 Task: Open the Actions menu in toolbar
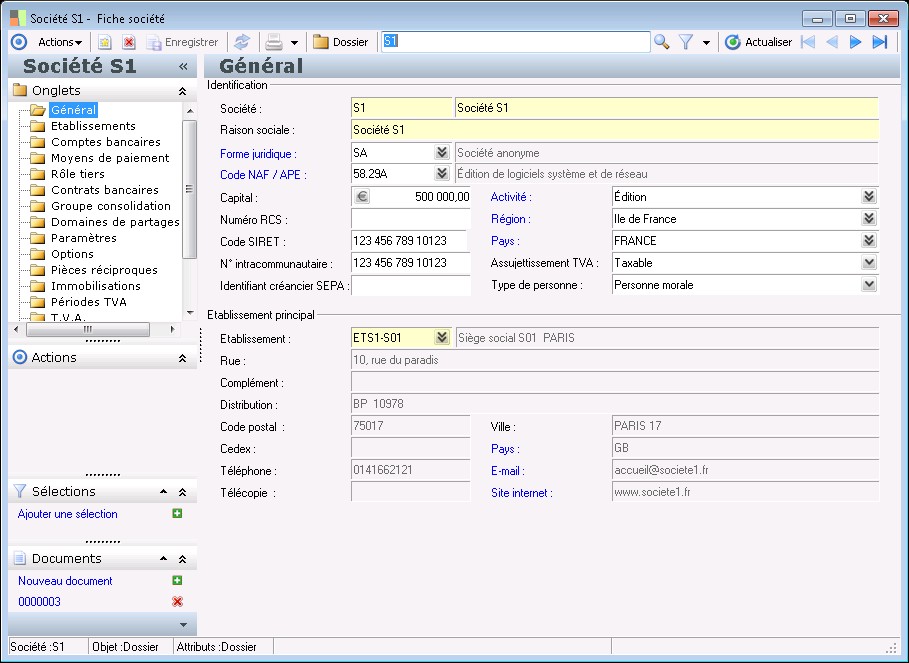pos(59,42)
